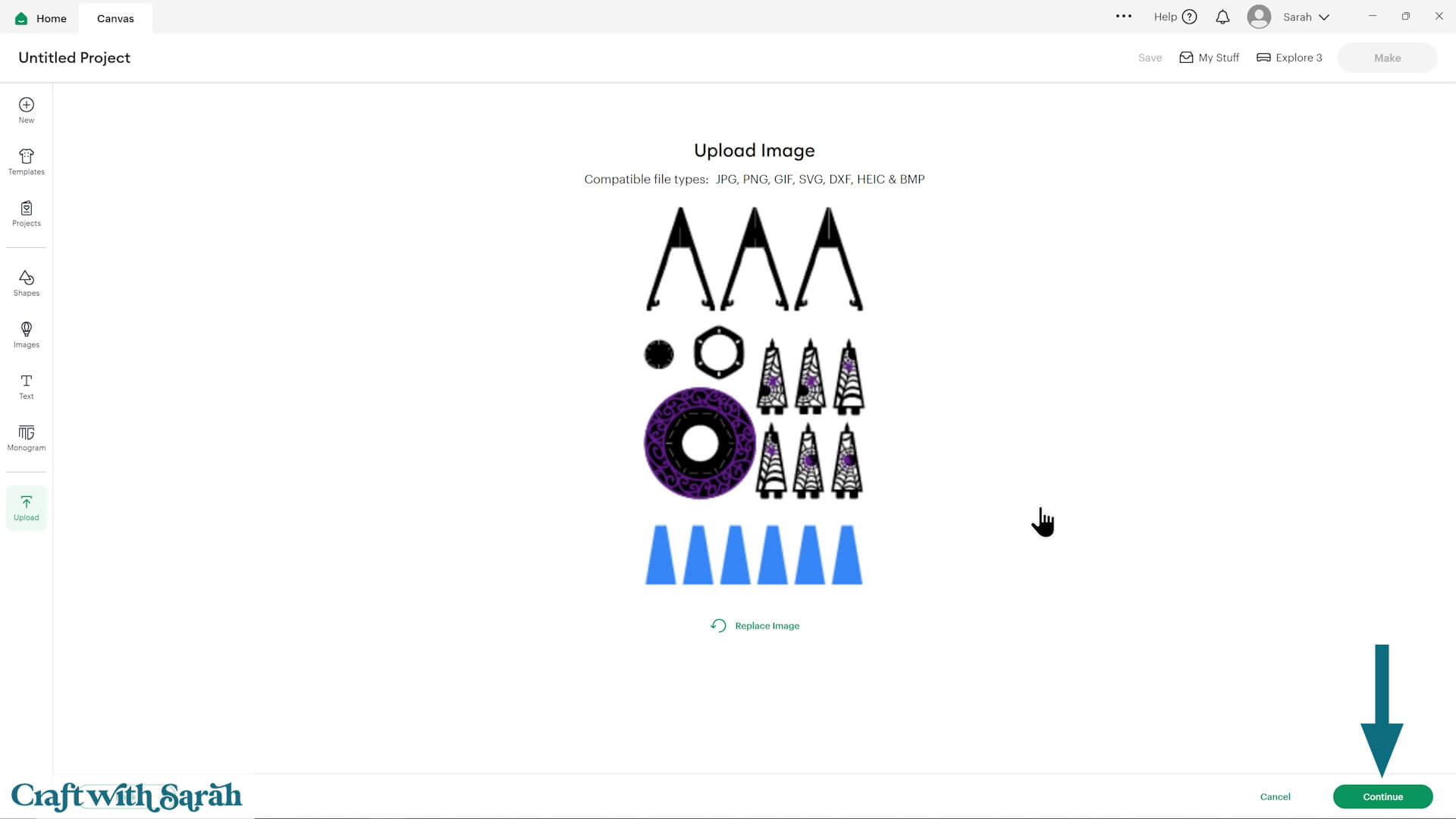1456x819 pixels.
Task: Click the Cancel link
Action: pyautogui.click(x=1275, y=796)
